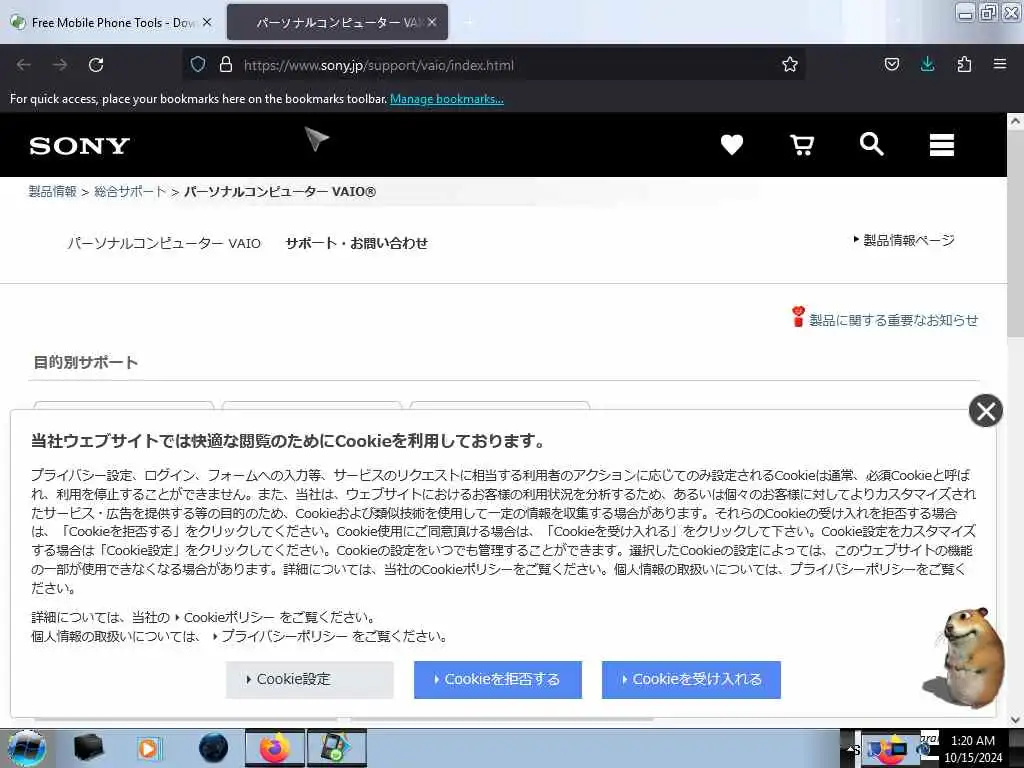The width and height of the screenshot is (1024, 768).
Task: Bookmark this page with the star icon
Action: pos(790,64)
